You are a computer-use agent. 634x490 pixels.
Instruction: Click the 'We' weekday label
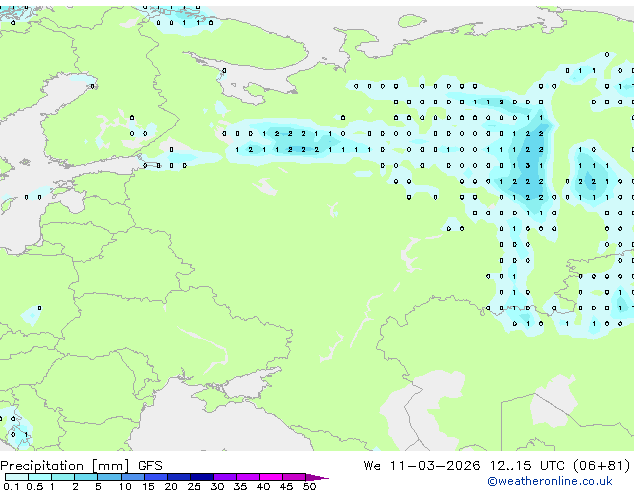372,466
